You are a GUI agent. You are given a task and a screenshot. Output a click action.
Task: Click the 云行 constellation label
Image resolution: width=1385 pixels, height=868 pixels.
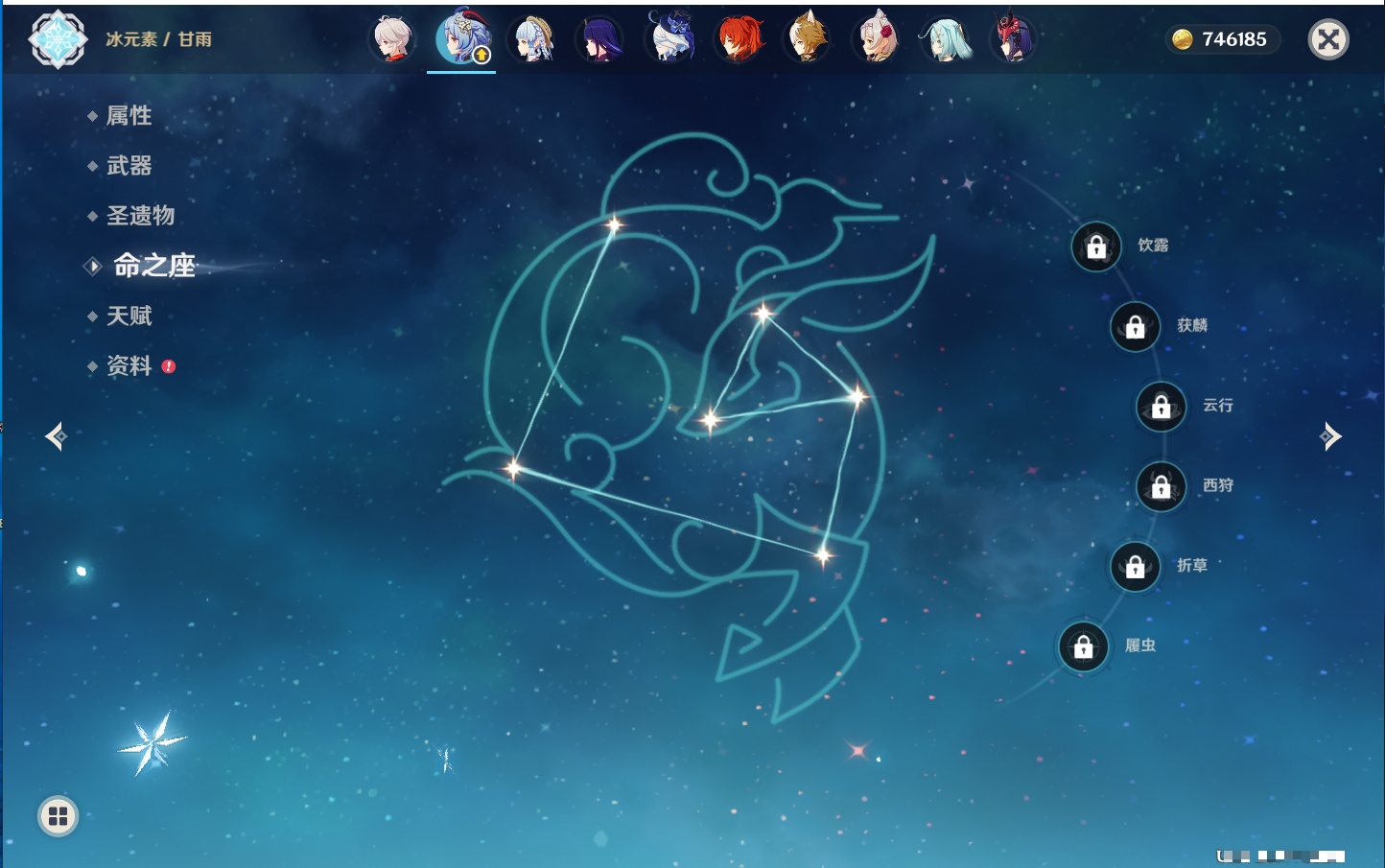coord(1218,406)
